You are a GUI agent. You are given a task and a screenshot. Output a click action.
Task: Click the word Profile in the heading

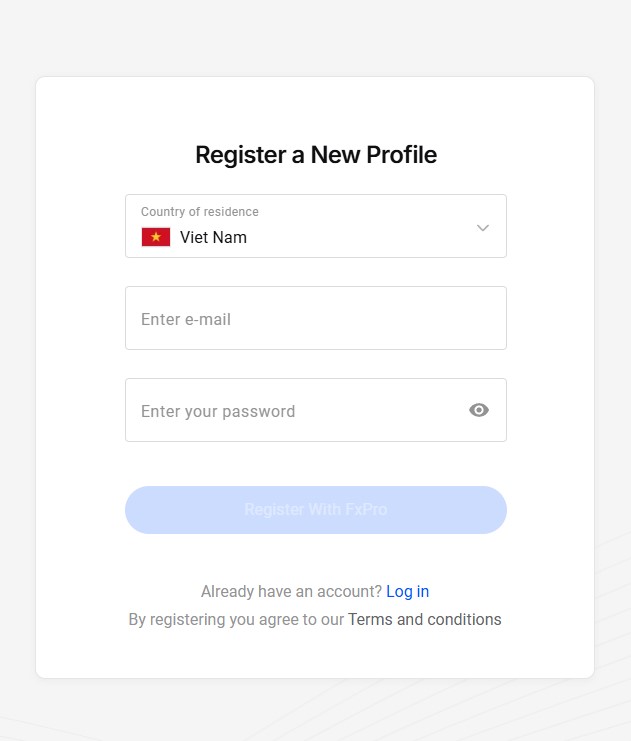click(x=401, y=155)
